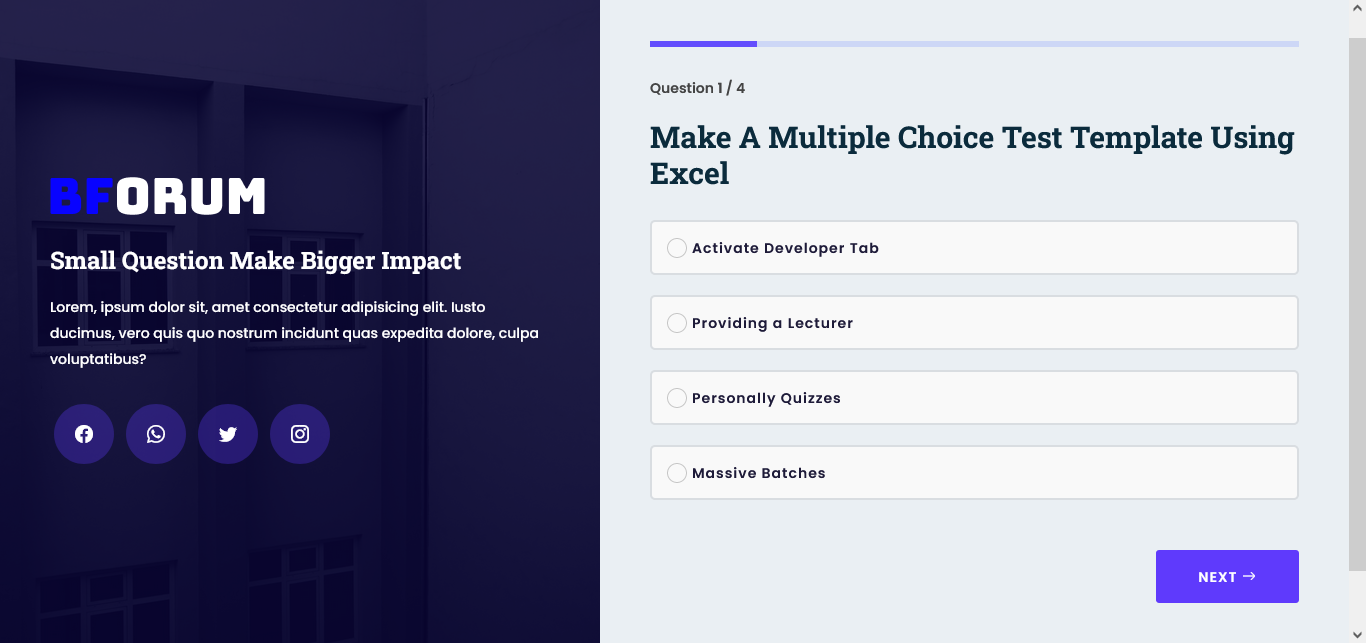Click the unfilled part of progress bar

pyautogui.click(x=1028, y=44)
